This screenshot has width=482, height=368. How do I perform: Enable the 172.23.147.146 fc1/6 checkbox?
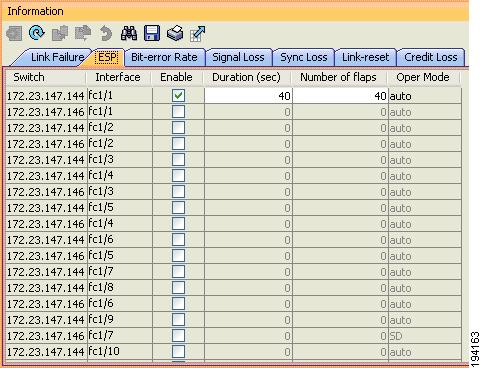pyautogui.click(x=179, y=304)
